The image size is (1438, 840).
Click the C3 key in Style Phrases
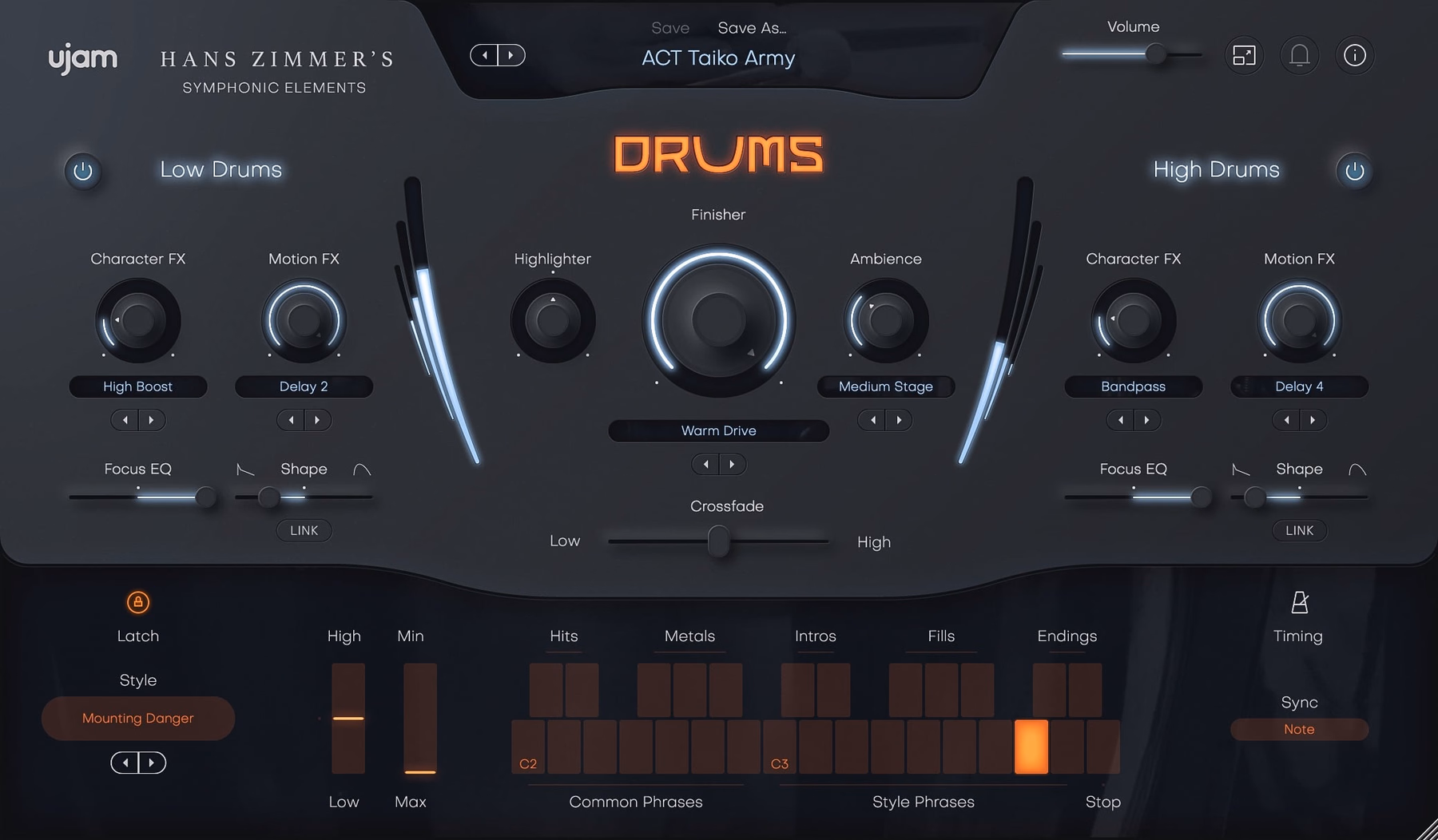tap(780, 747)
